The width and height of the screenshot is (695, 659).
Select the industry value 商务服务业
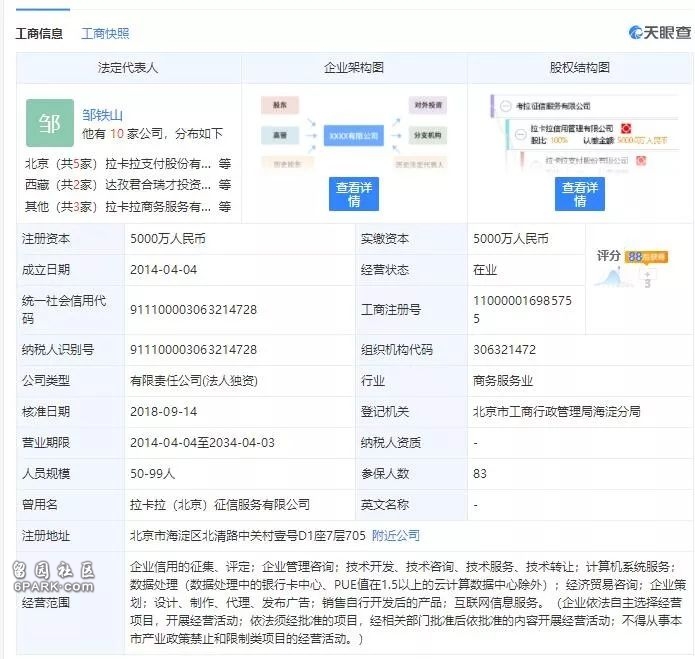click(x=503, y=381)
